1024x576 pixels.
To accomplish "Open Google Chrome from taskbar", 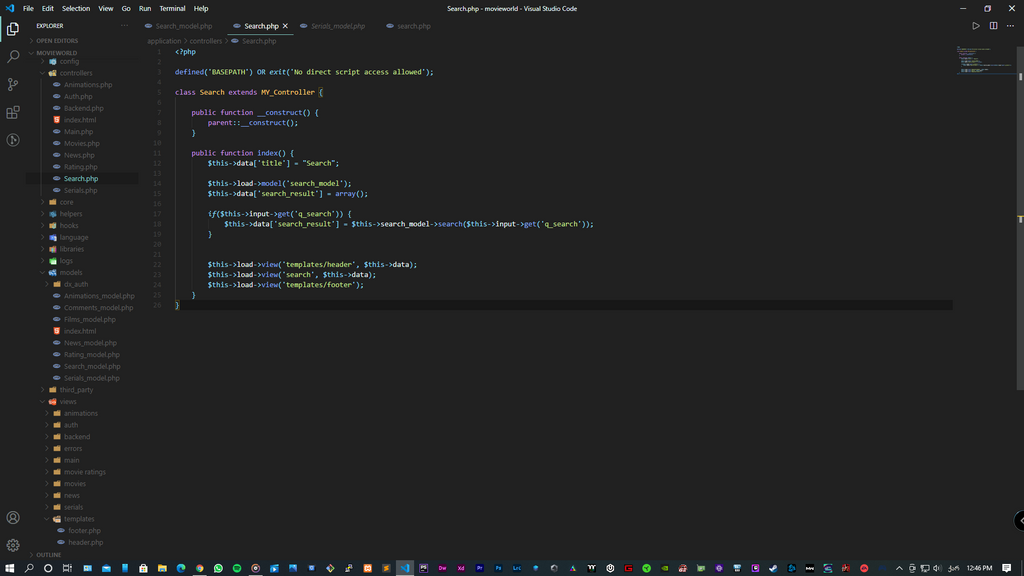I will click(x=200, y=568).
